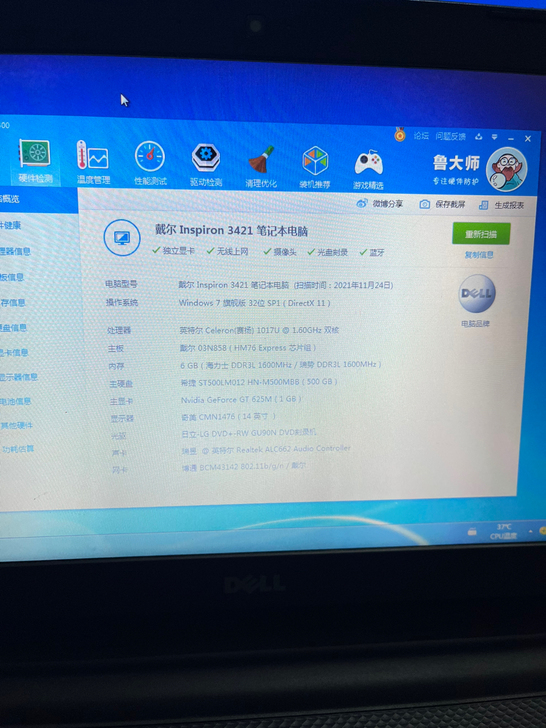
Task: Click the 蓝牙 checkmark feature
Action: pyautogui.click(x=372, y=253)
